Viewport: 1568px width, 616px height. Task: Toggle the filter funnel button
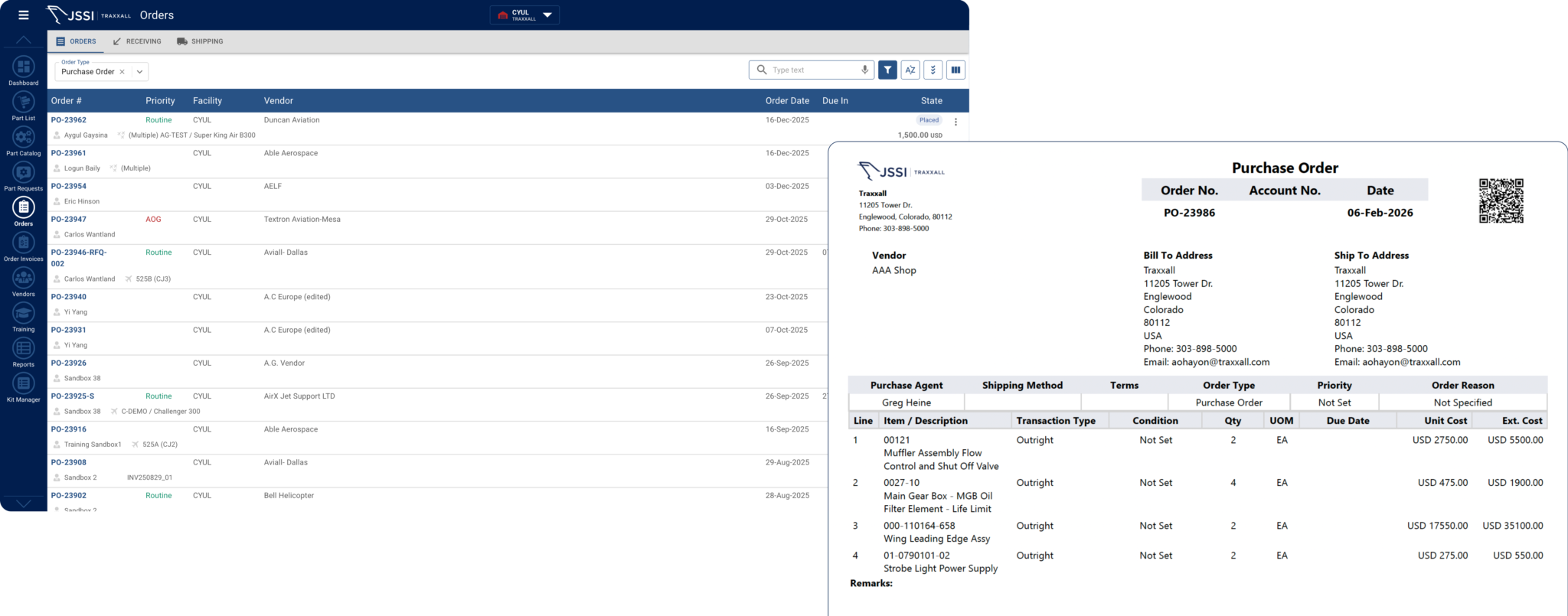click(887, 70)
